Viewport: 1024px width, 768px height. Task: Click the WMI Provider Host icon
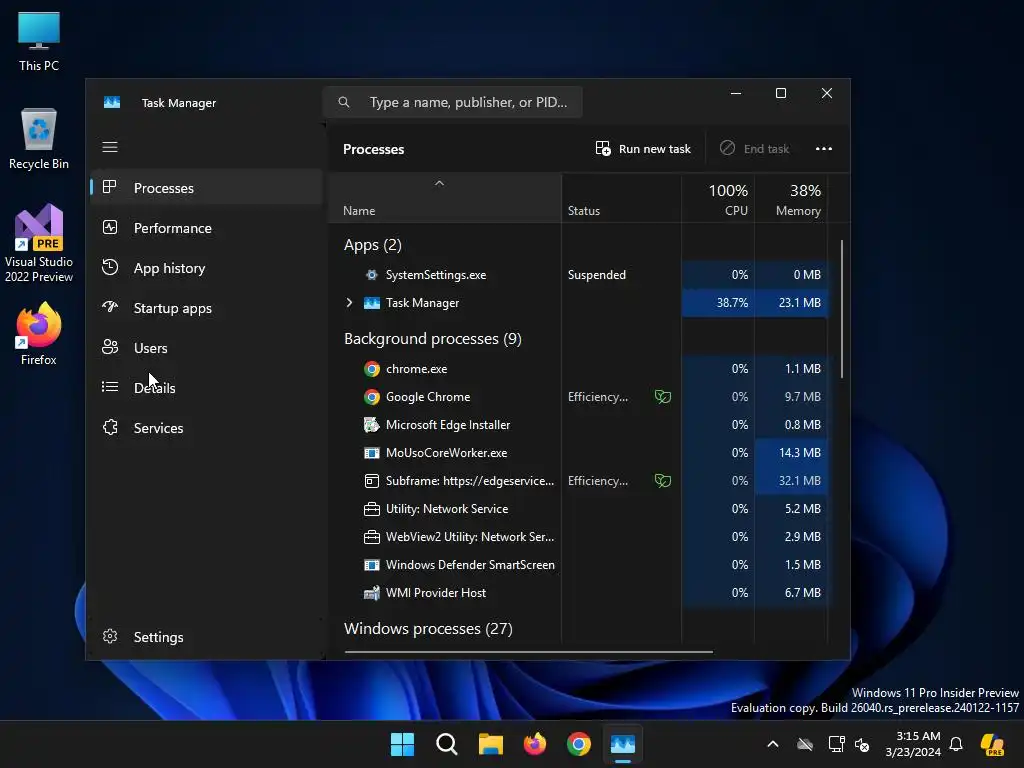coord(372,593)
